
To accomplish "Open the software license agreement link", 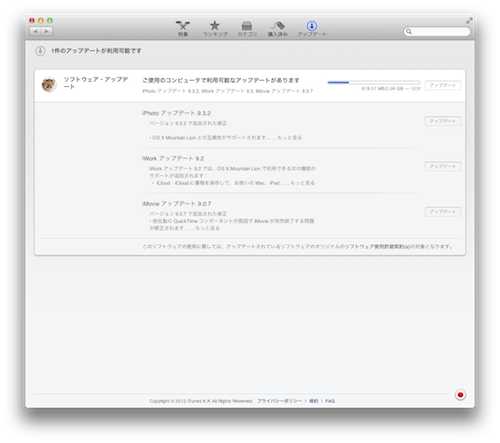I will [377, 246].
